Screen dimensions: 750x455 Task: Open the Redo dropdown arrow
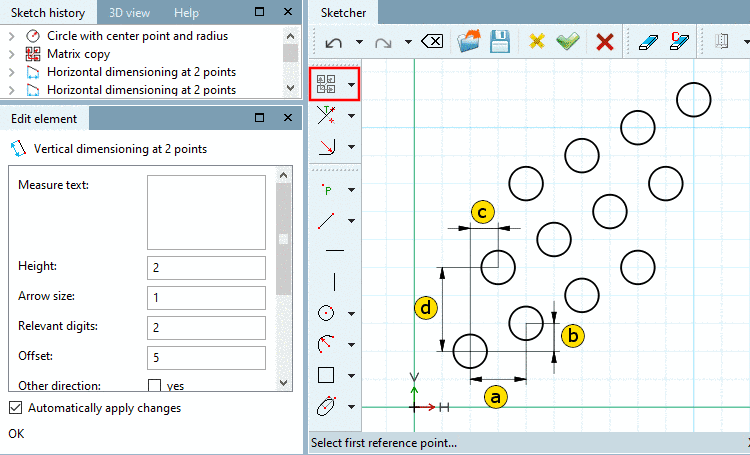[408, 42]
